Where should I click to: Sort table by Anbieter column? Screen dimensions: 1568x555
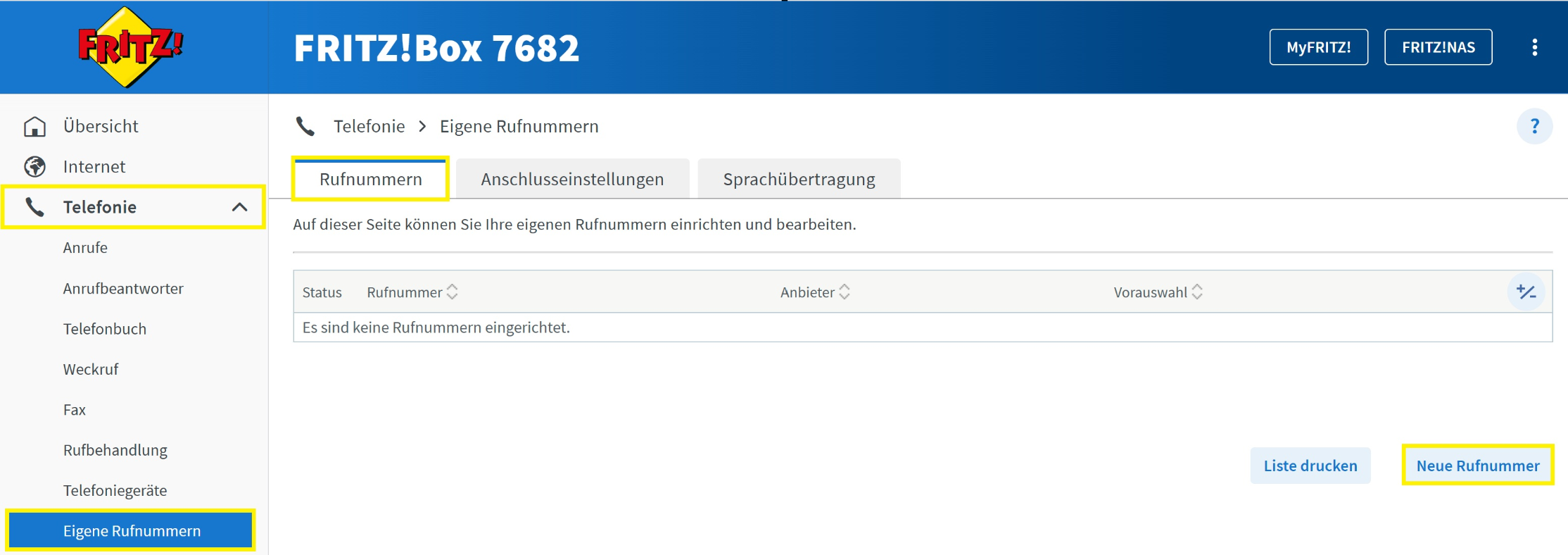point(815,292)
